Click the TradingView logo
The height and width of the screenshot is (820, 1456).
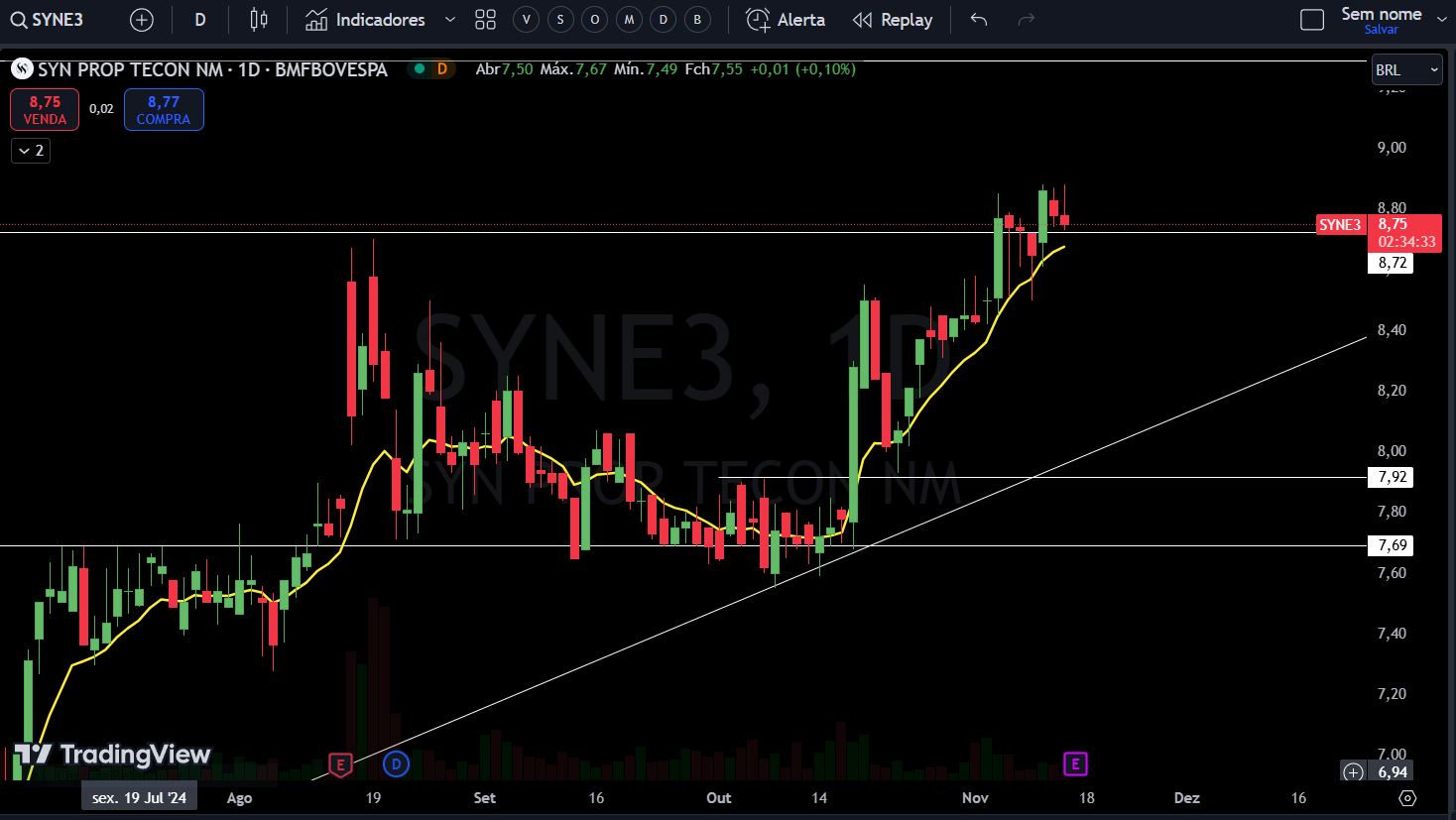[112, 755]
